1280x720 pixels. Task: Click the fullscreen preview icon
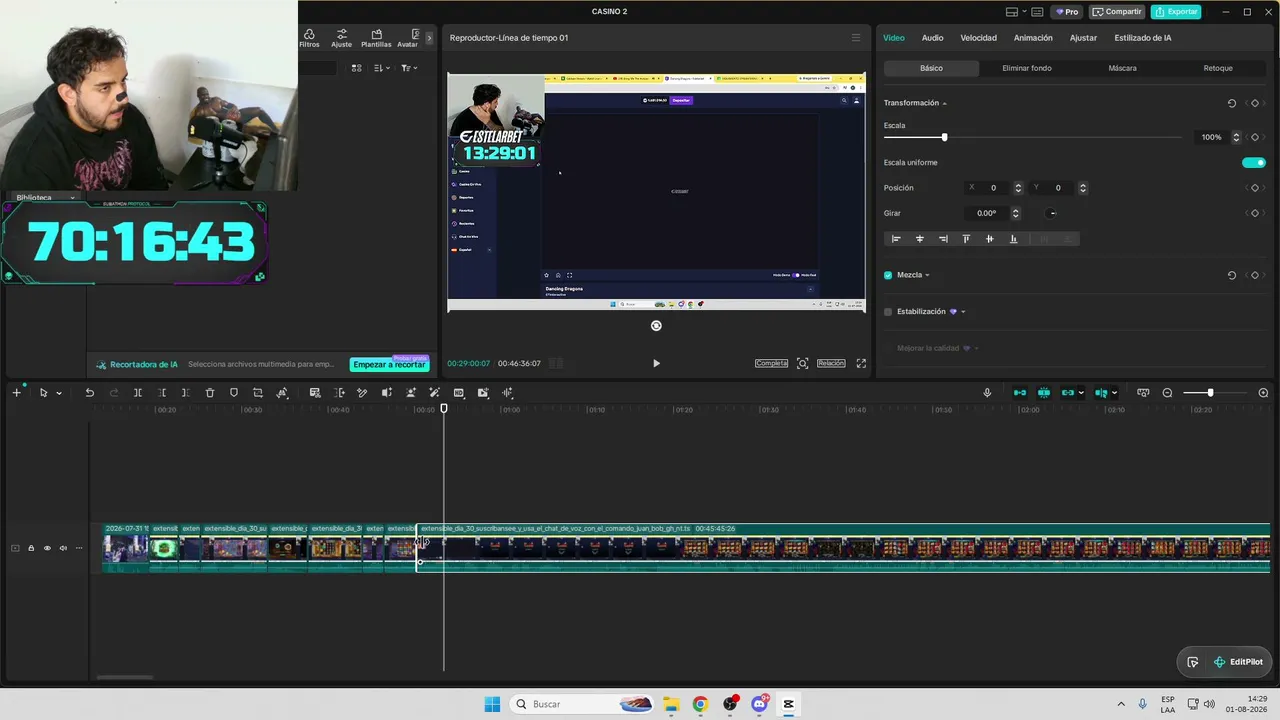tap(861, 364)
